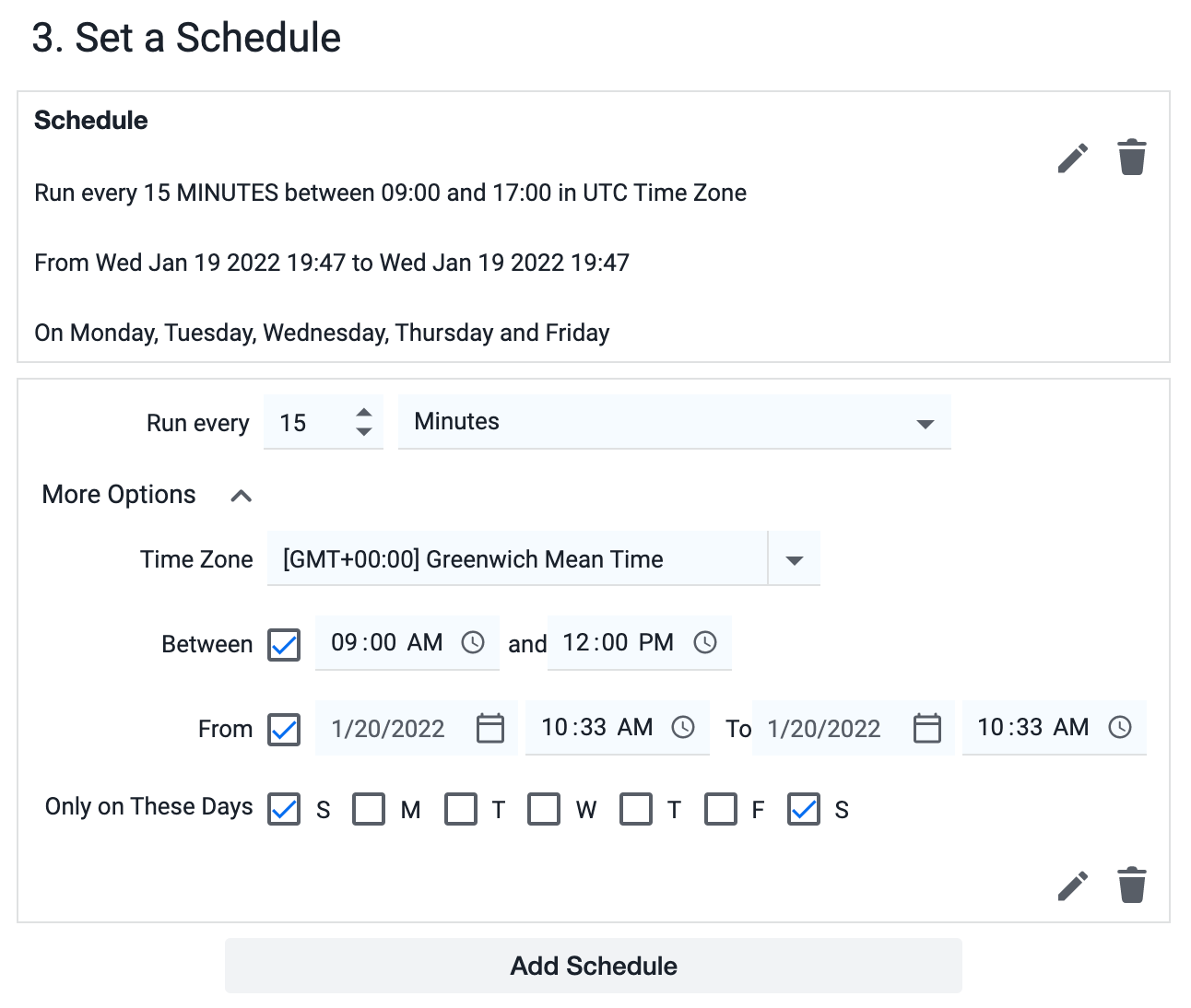
Task: Open the clock picker for From time 10:33 AM
Action: 683,728
